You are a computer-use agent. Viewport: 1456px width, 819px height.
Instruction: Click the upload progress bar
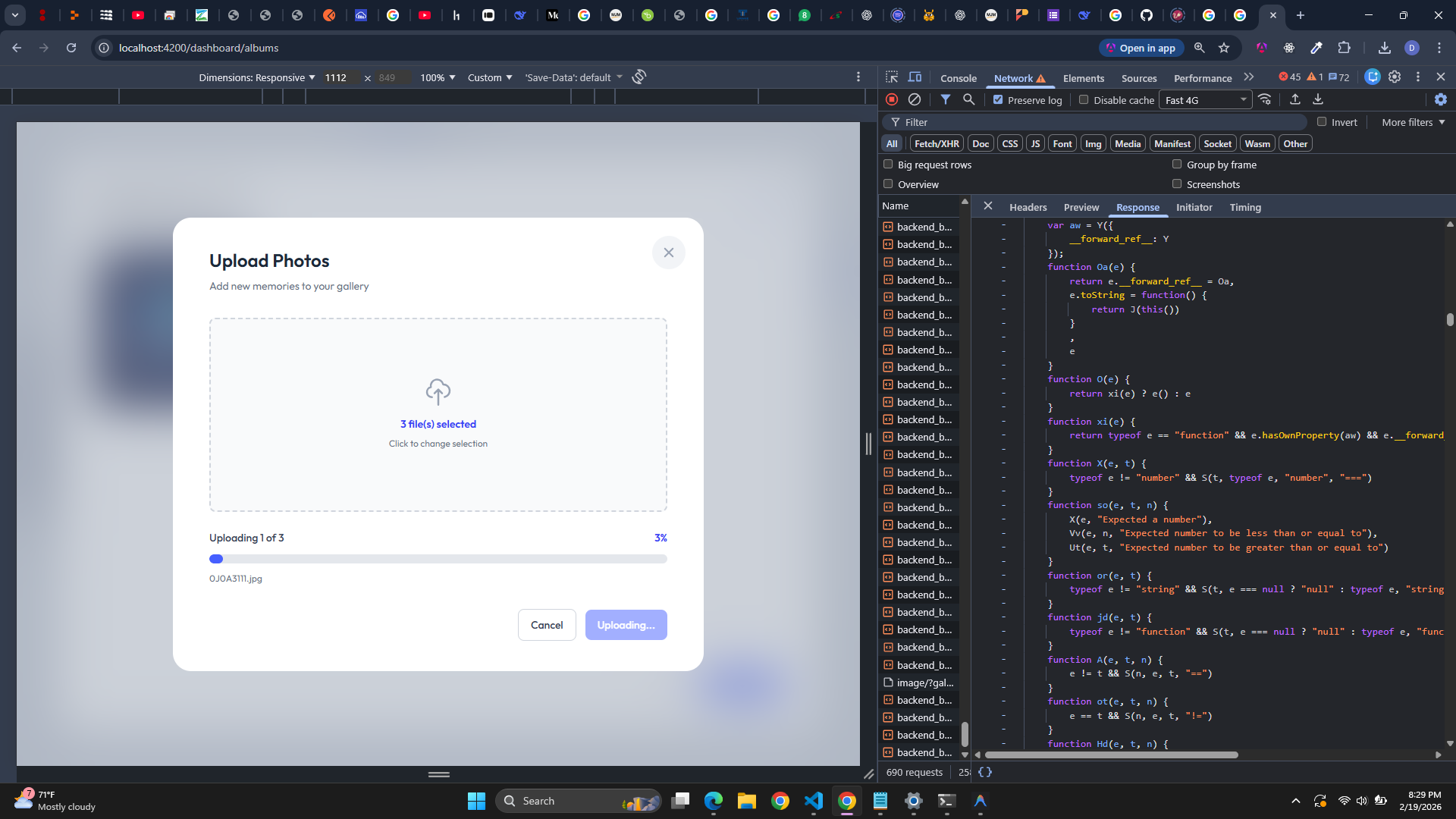(438, 559)
